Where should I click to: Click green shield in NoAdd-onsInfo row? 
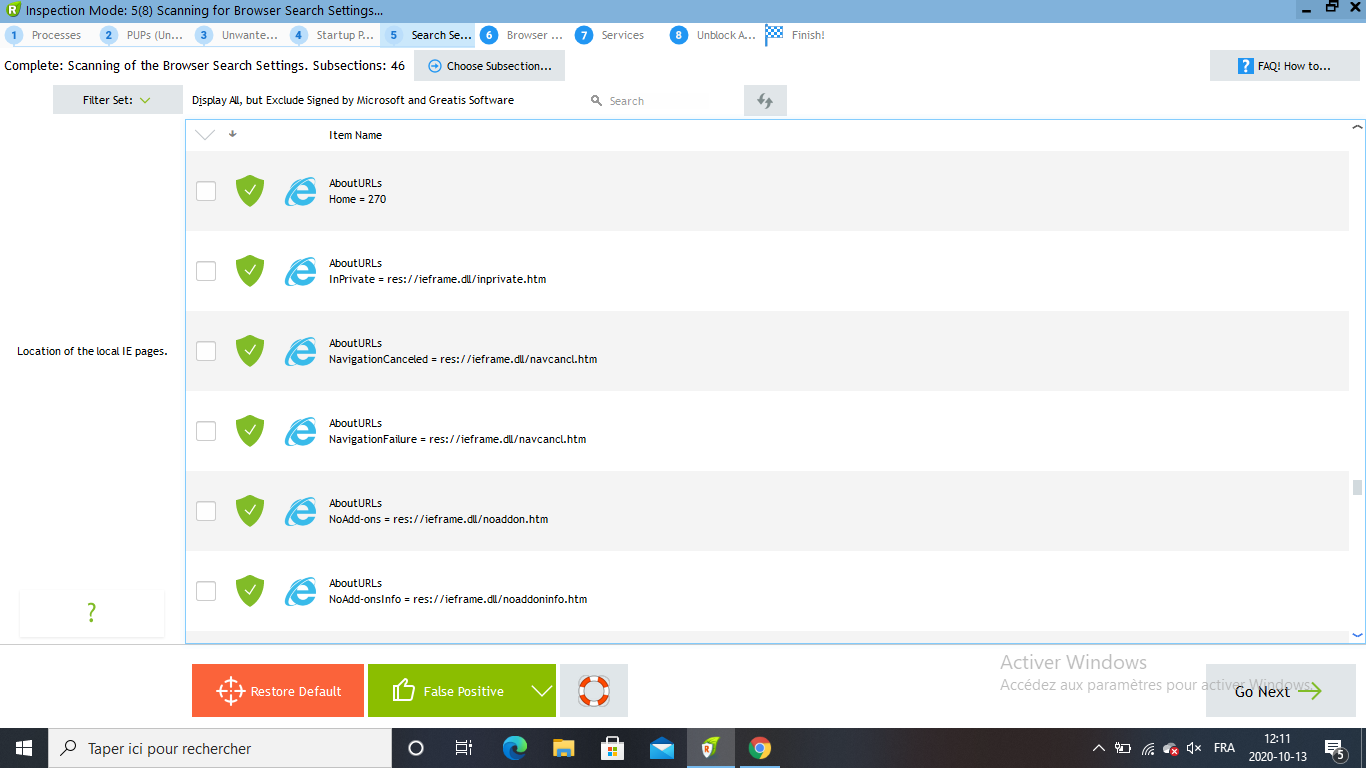[249, 591]
